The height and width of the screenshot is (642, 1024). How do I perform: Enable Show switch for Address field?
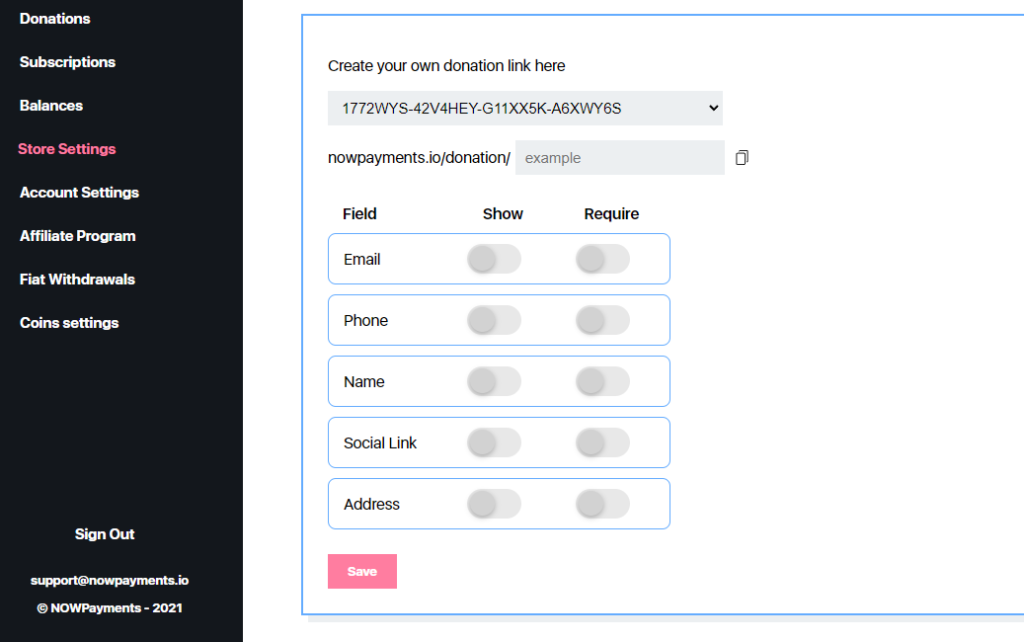494,504
